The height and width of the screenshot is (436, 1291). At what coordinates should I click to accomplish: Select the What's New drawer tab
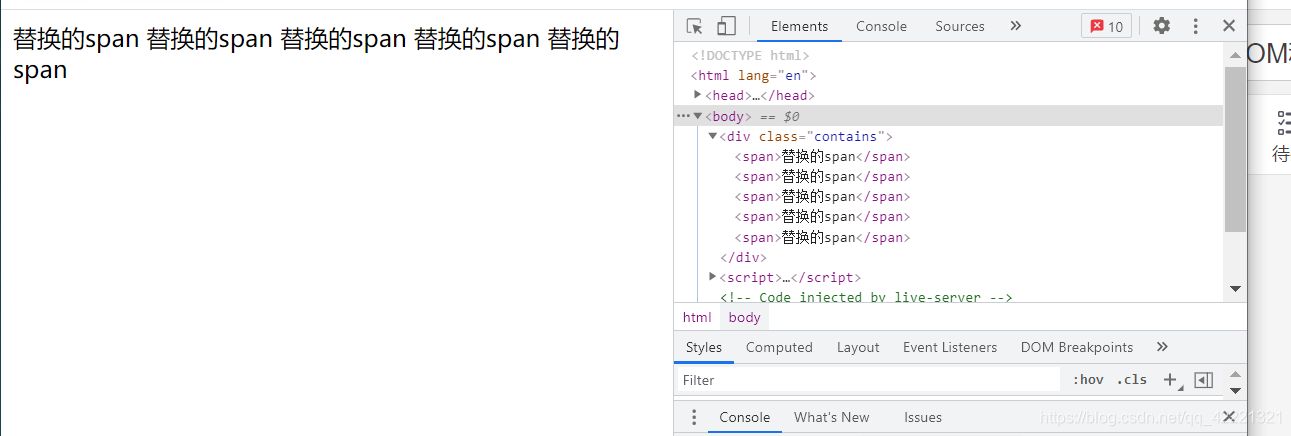coord(832,417)
